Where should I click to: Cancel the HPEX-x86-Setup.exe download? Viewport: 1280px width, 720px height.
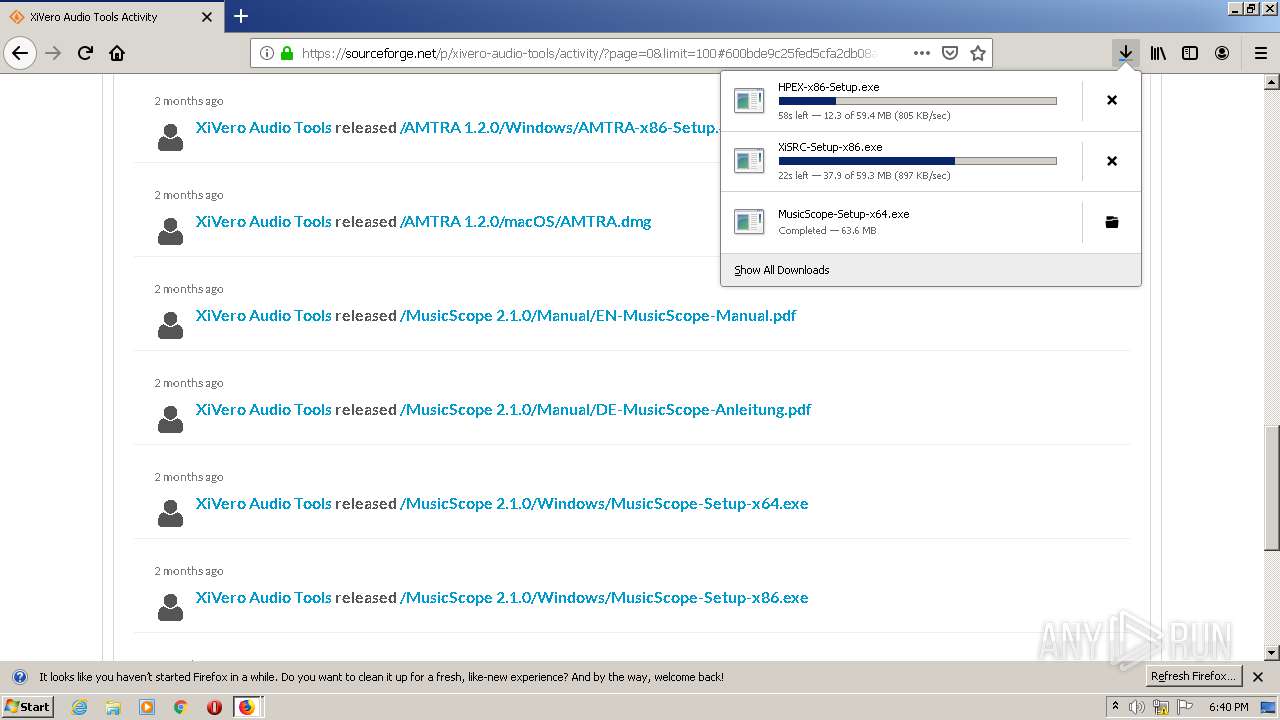click(1112, 100)
